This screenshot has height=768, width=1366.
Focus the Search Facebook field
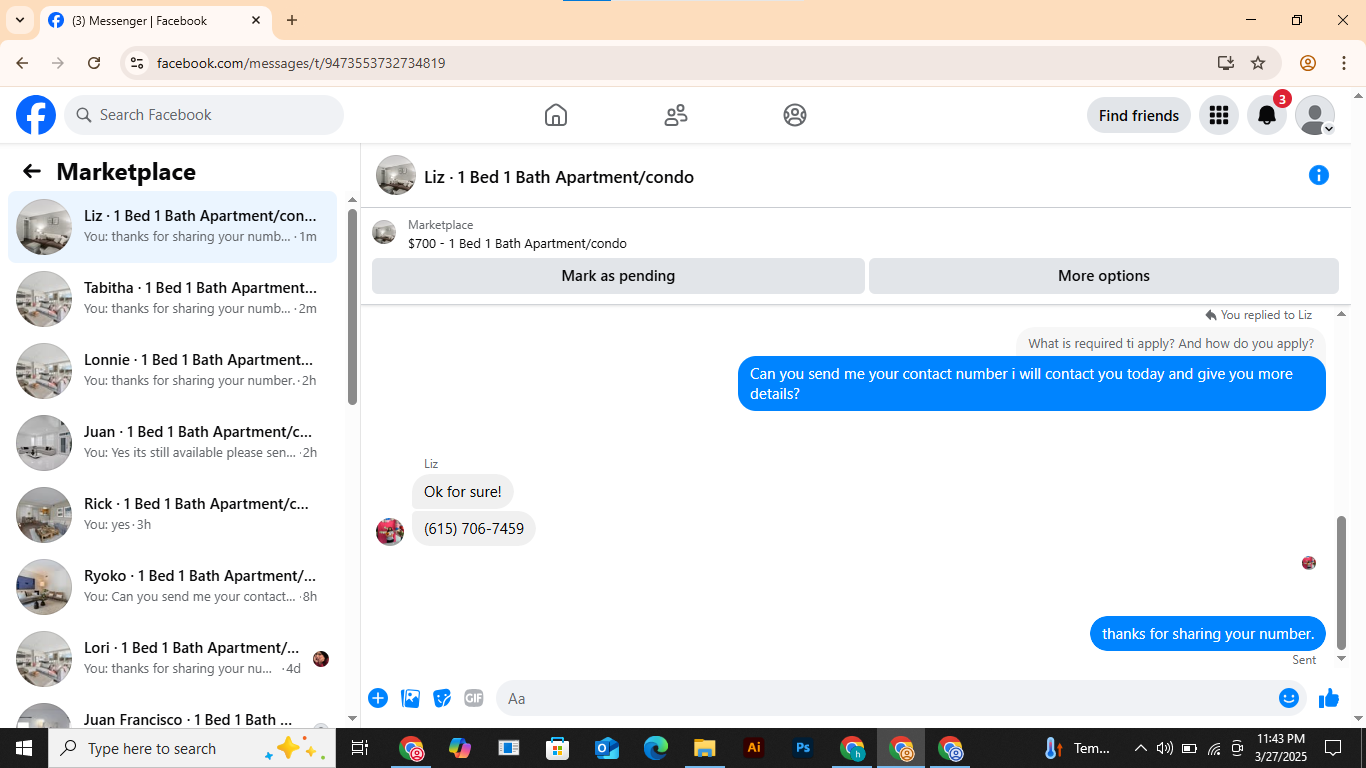[204, 115]
